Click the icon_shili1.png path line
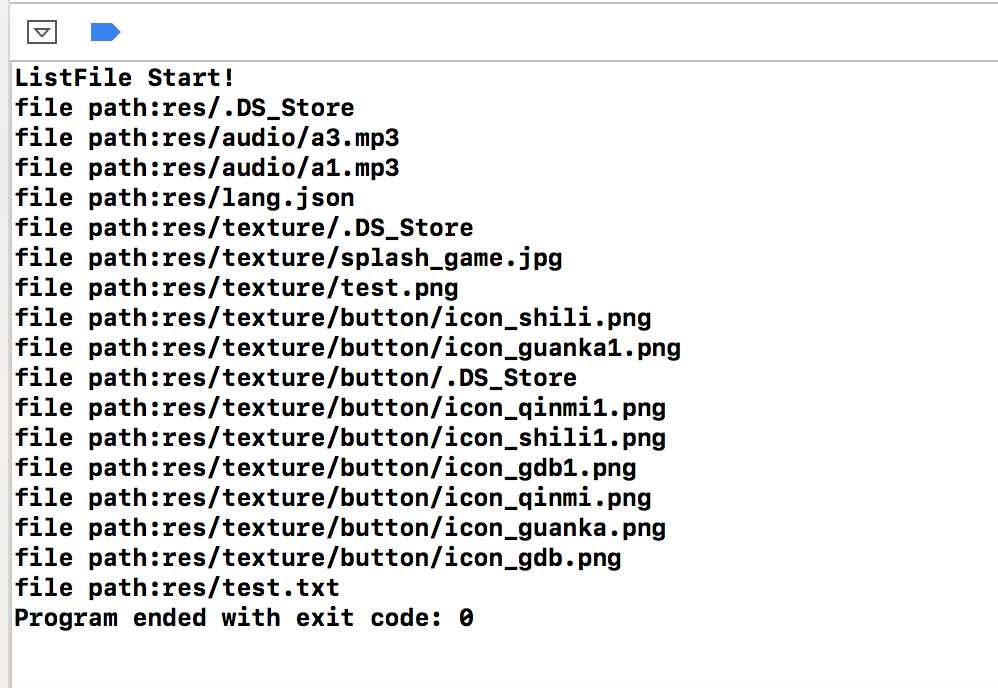998x688 pixels. pos(341,437)
